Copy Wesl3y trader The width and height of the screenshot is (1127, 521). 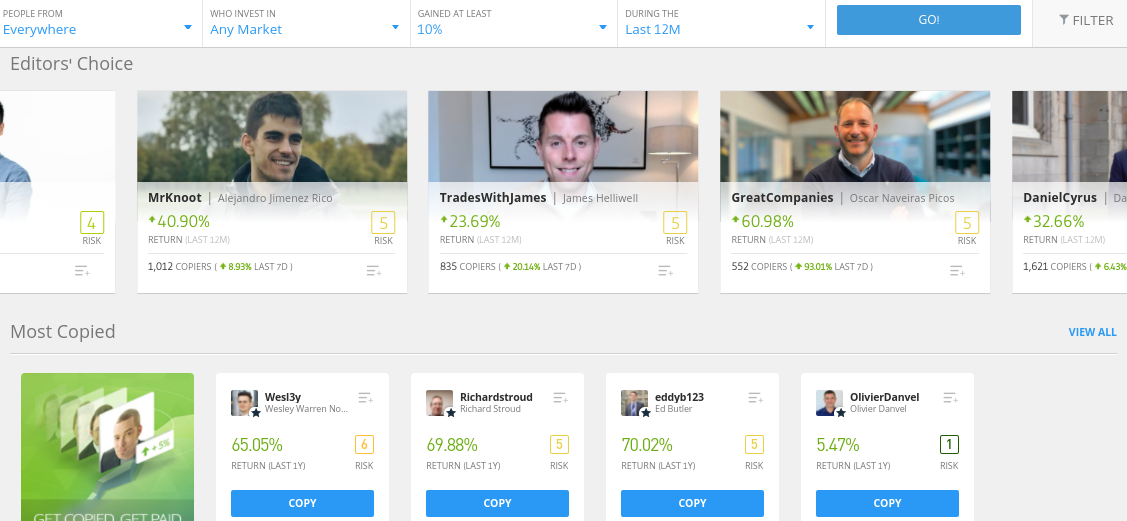click(x=302, y=503)
